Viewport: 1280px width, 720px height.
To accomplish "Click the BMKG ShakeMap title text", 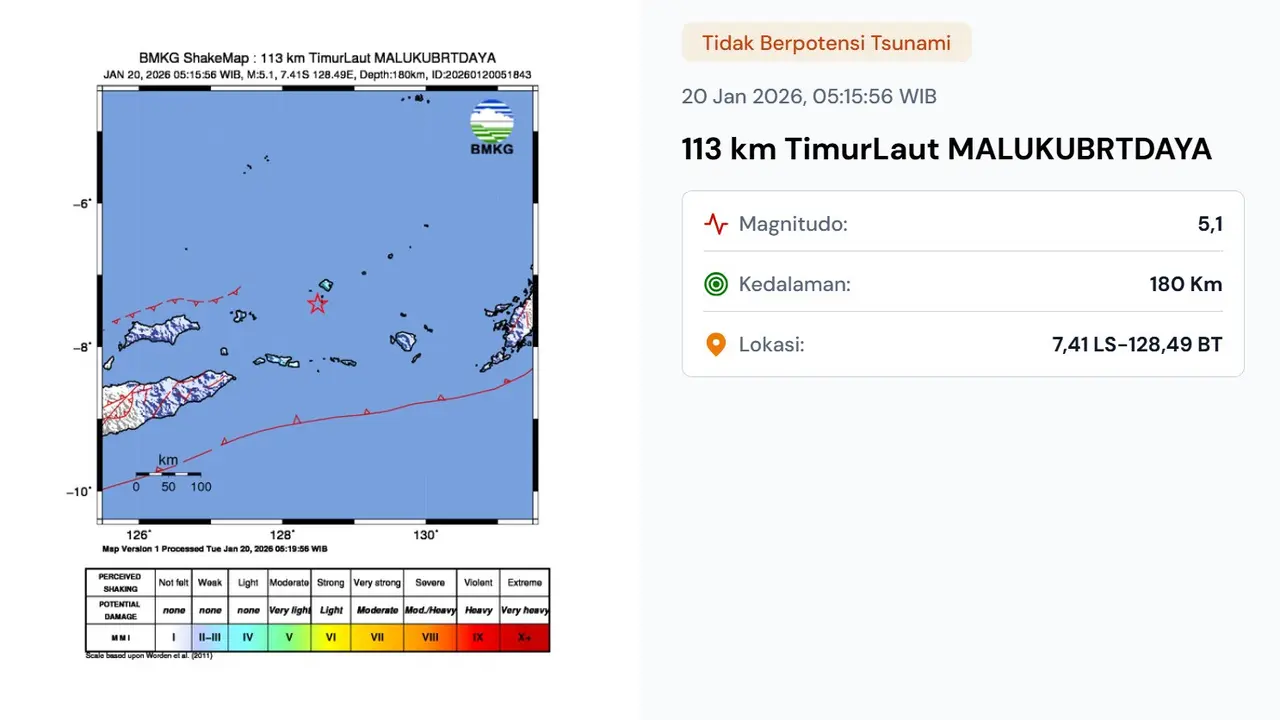I will 317,58.
